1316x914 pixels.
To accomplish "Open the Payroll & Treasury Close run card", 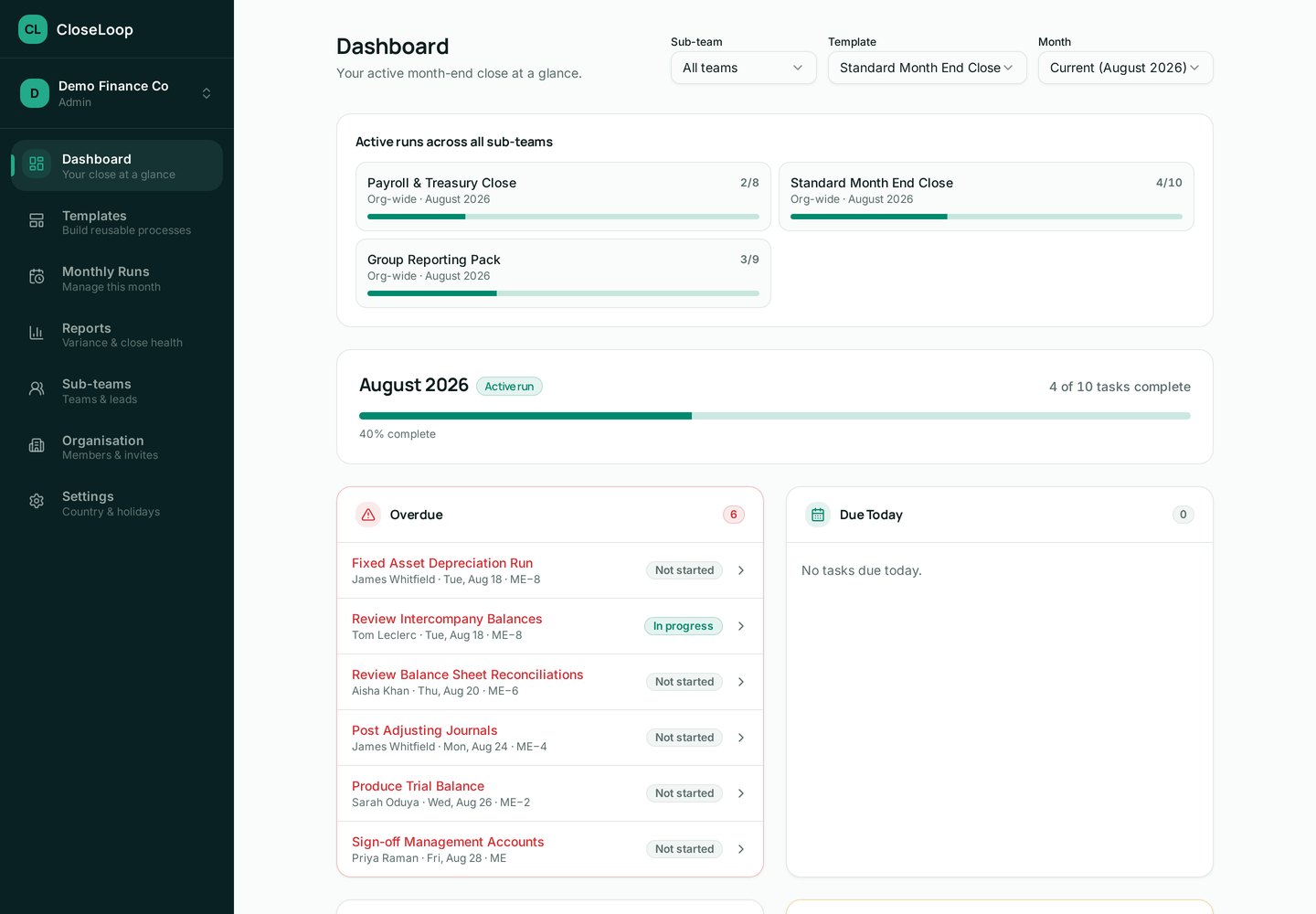I will tap(563, 197).
